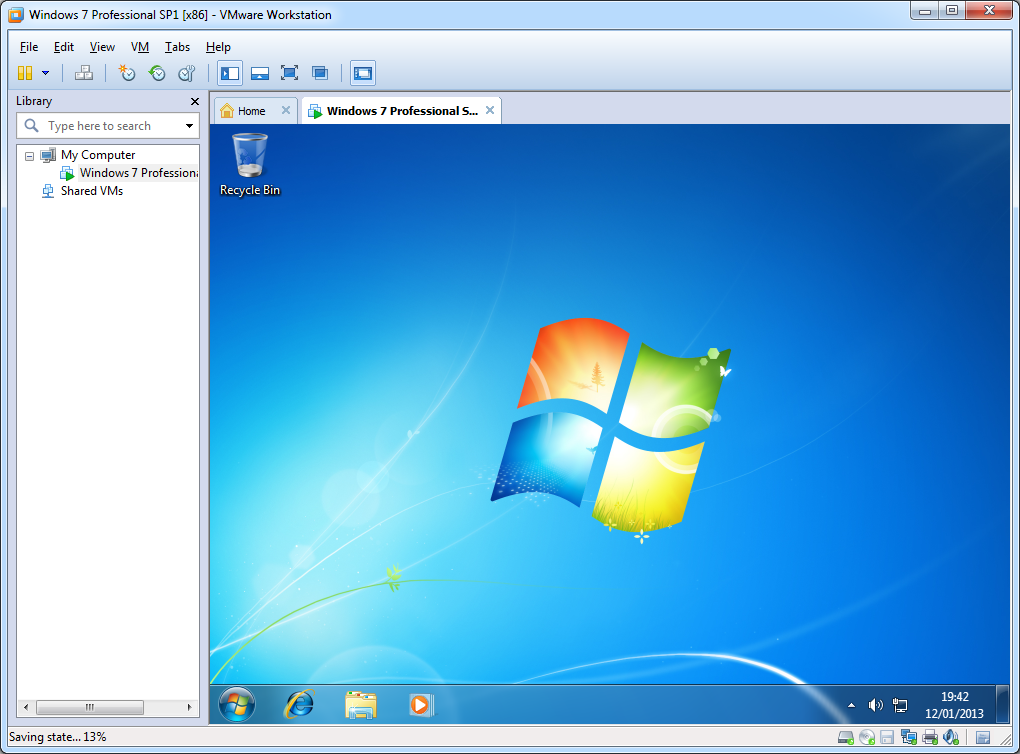
Task: Collapse the My Computer tree node
Action: click(x=29, y=156)
